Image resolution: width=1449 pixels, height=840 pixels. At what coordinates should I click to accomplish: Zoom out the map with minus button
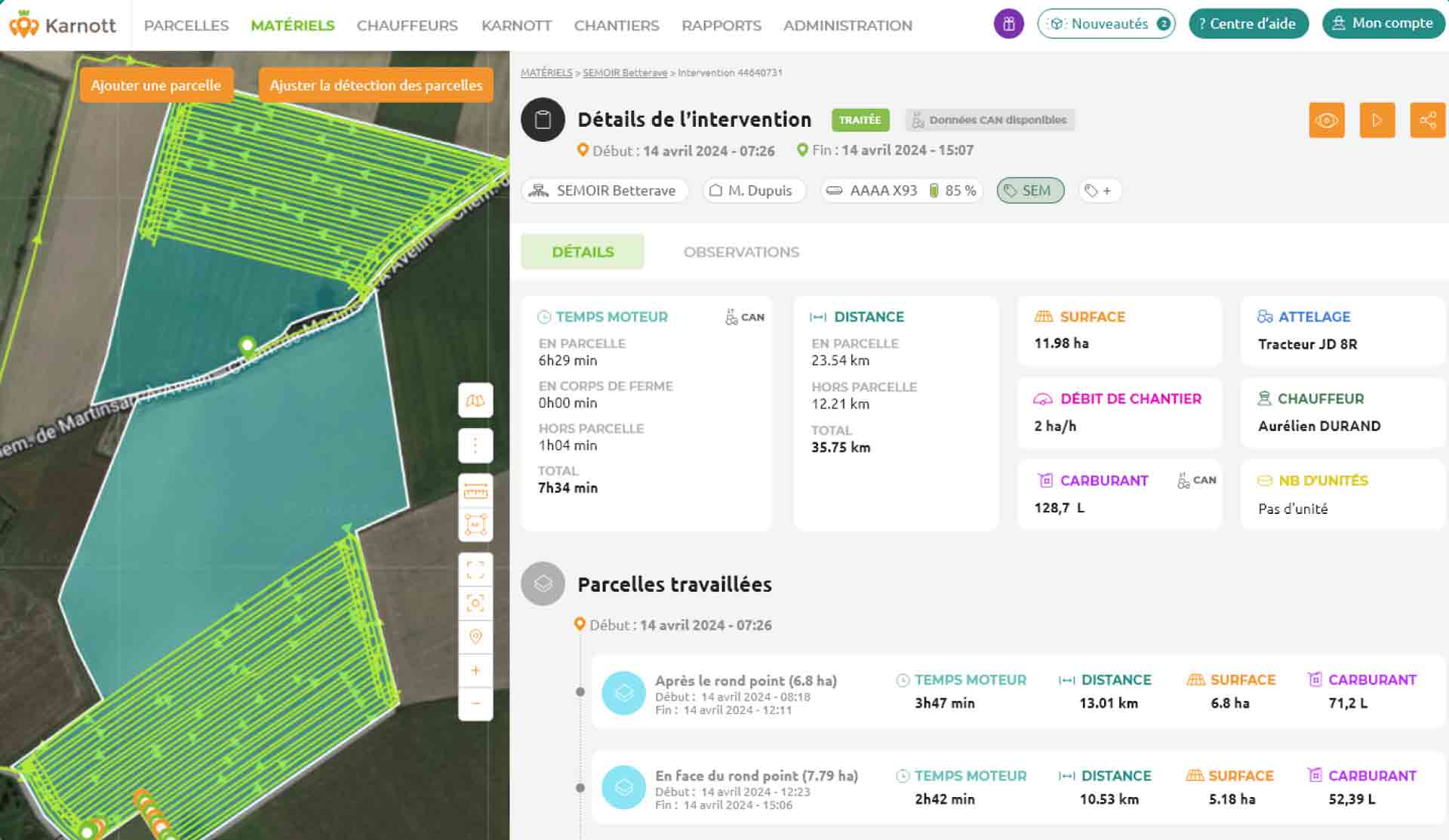click(x=475, y=703)
